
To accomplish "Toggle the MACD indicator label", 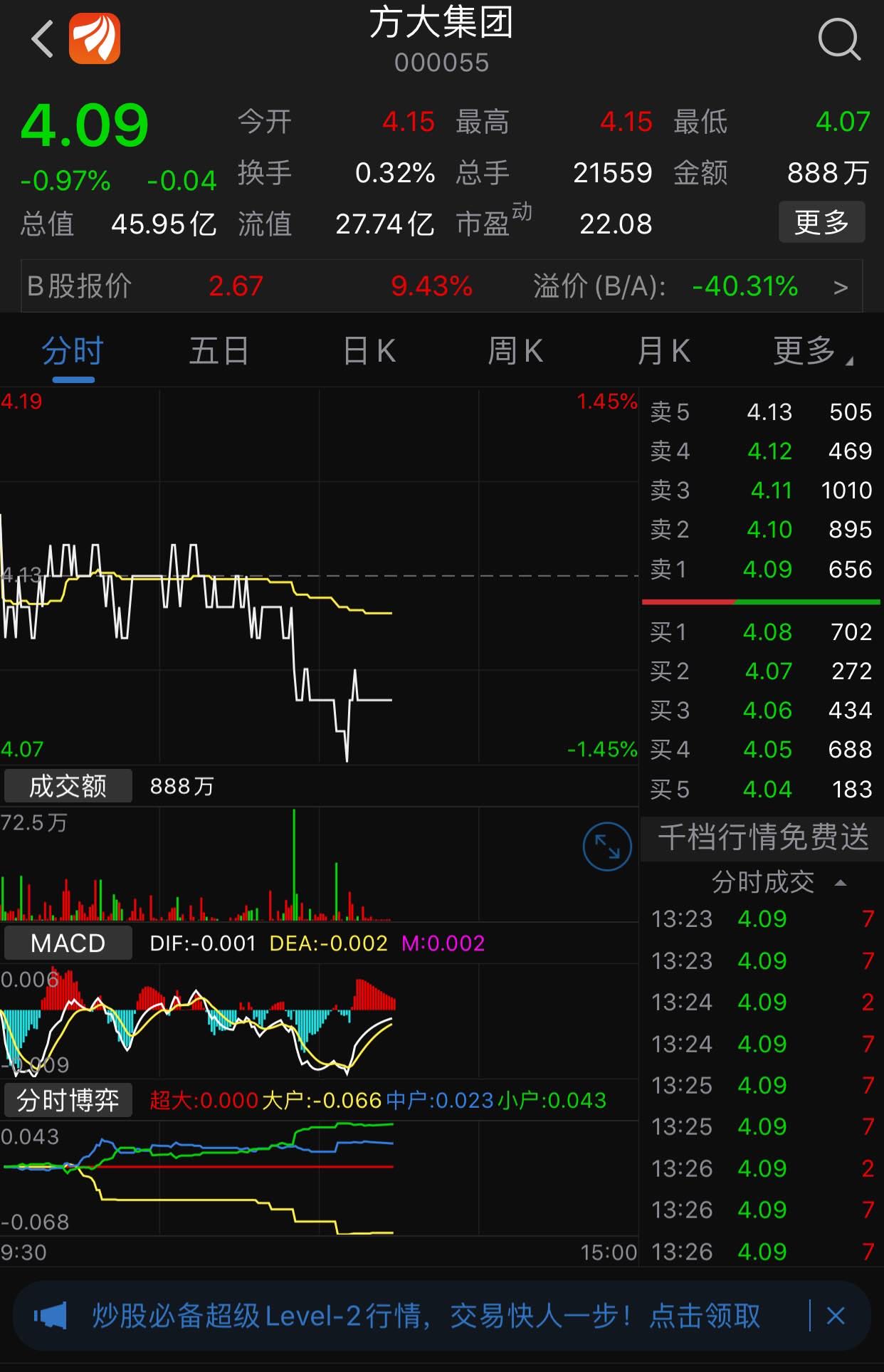I will pos(68,943).
